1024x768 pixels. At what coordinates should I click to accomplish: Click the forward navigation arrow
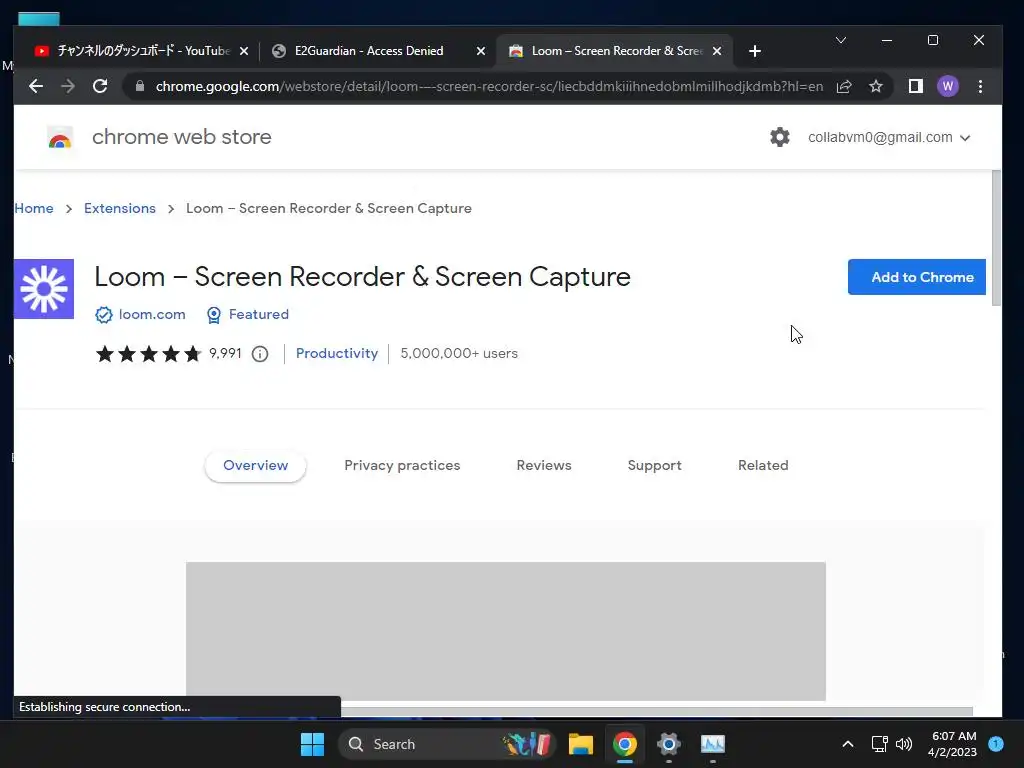point(68,86)
